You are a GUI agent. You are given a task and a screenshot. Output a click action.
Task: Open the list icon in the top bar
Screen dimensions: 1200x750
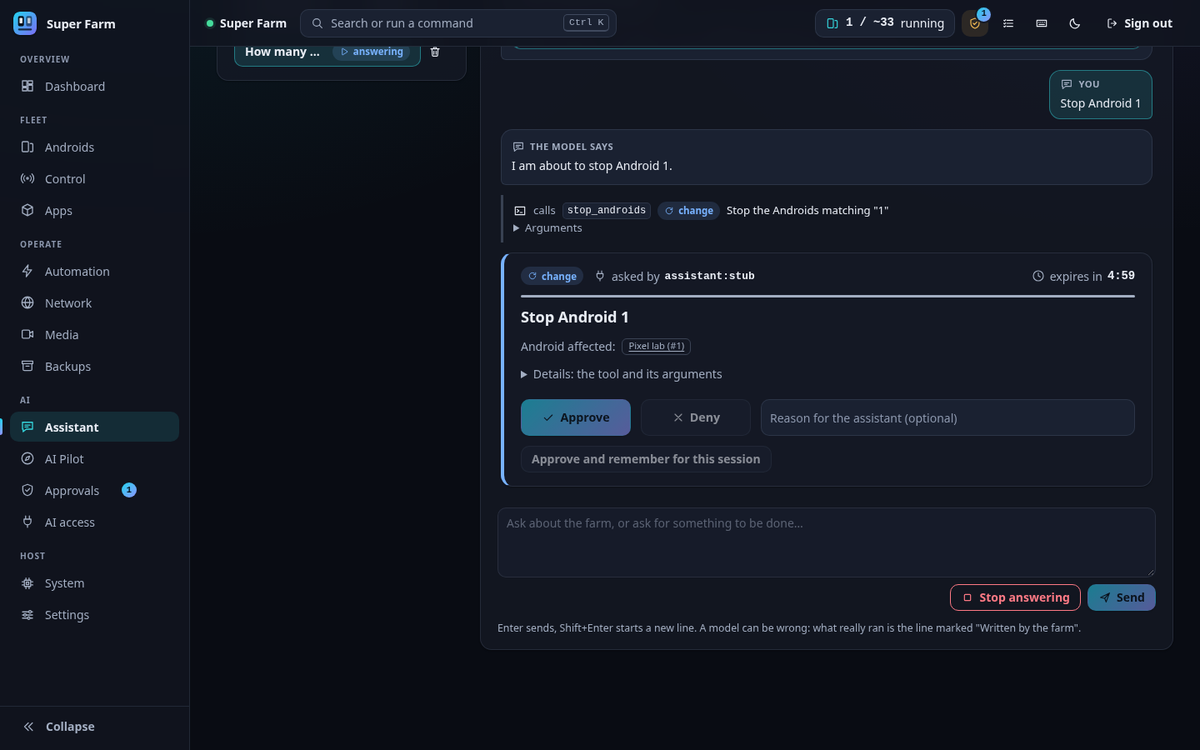pyautogui.click(x=1008, y=23)
